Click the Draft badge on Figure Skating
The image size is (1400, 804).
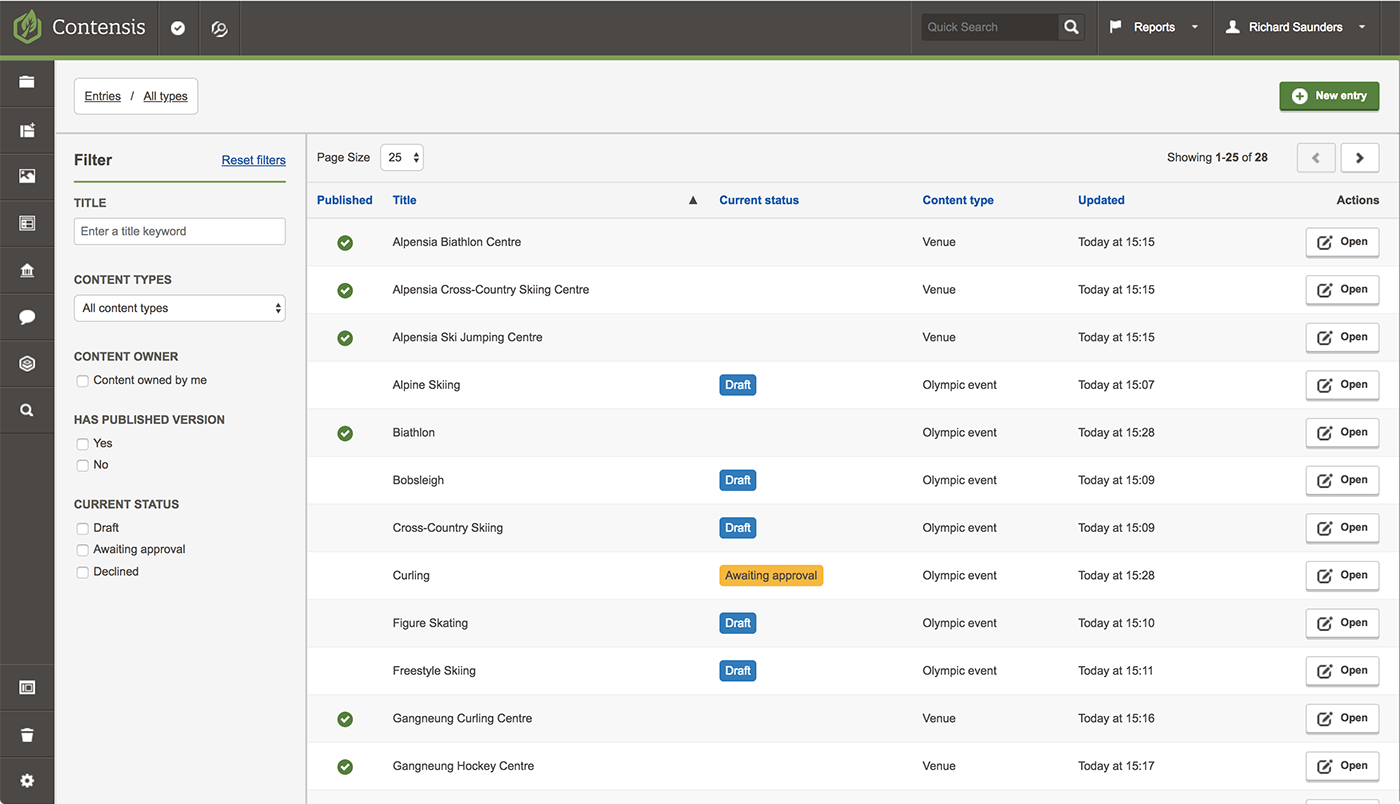pos(738,623)
